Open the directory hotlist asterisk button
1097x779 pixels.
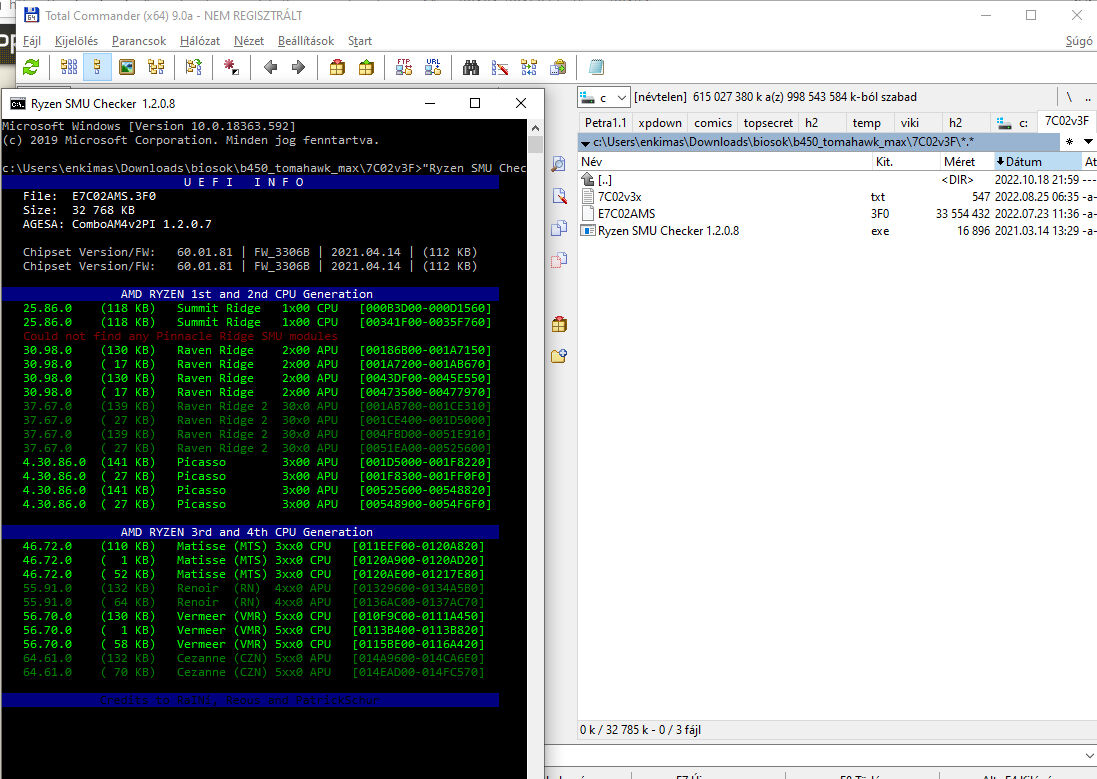point(1069,141)
